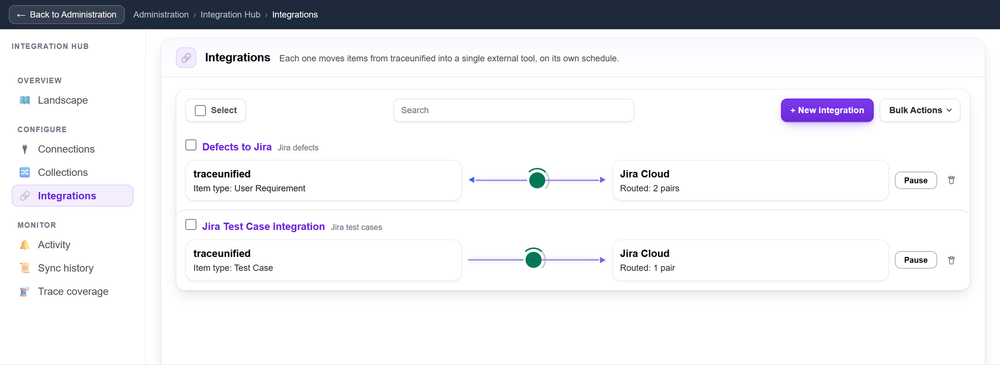The image size is (1000, 365).
Task: Tick the Defects to Jira checkbox
Action: pyautogui.click(x=191, y=145)
